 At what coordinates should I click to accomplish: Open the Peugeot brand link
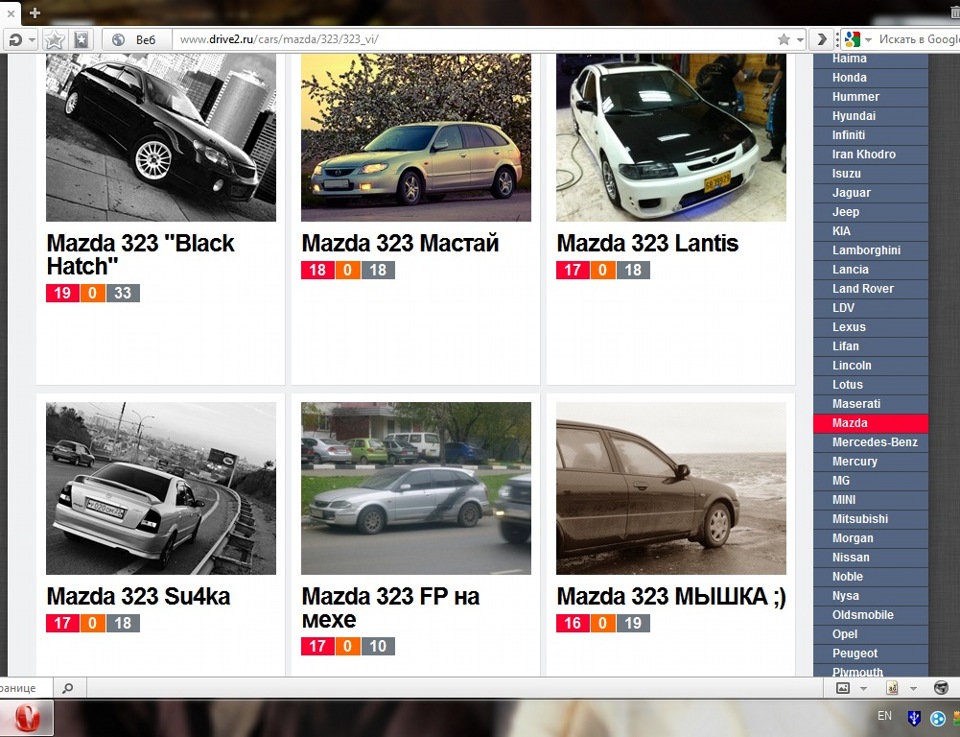pos(871,653)
